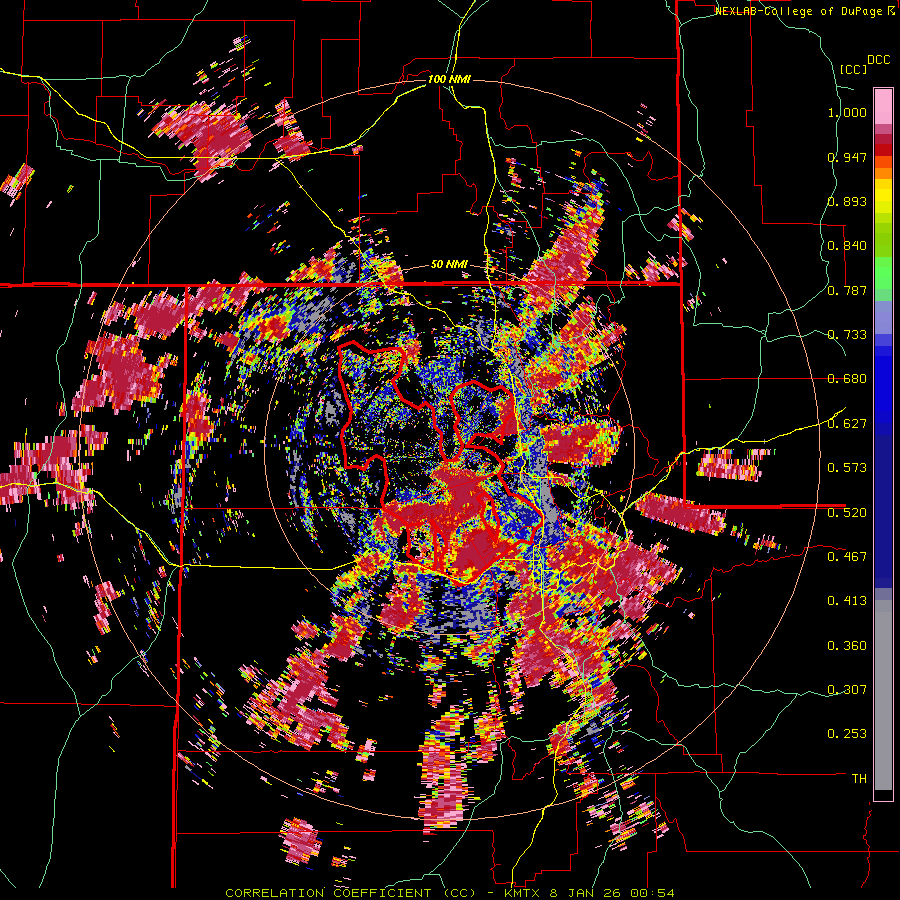Select the 0.520 scale value

coord(847,512)
